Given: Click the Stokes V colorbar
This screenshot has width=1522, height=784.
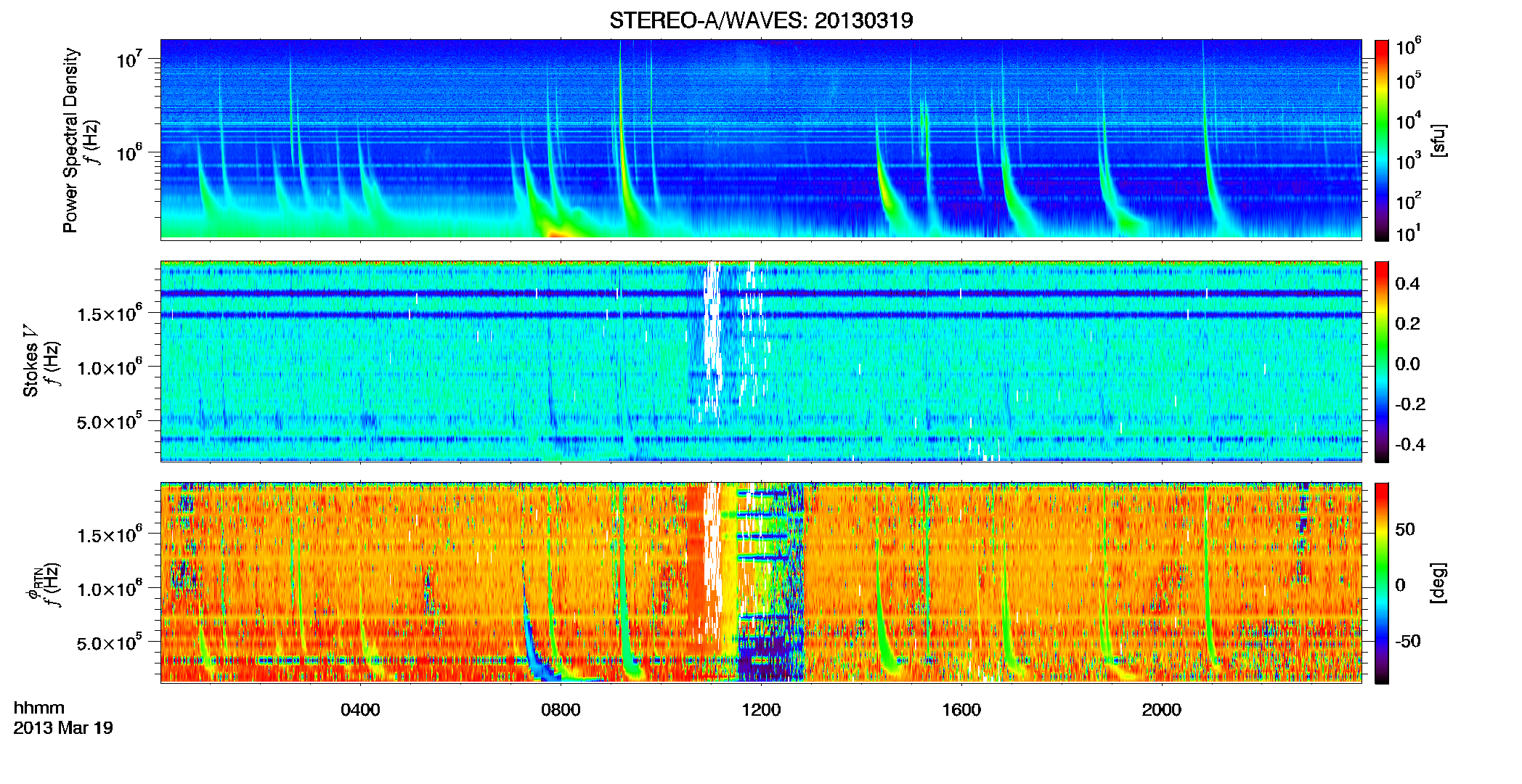Looking at the screenshot, I should coord(1382,362).
